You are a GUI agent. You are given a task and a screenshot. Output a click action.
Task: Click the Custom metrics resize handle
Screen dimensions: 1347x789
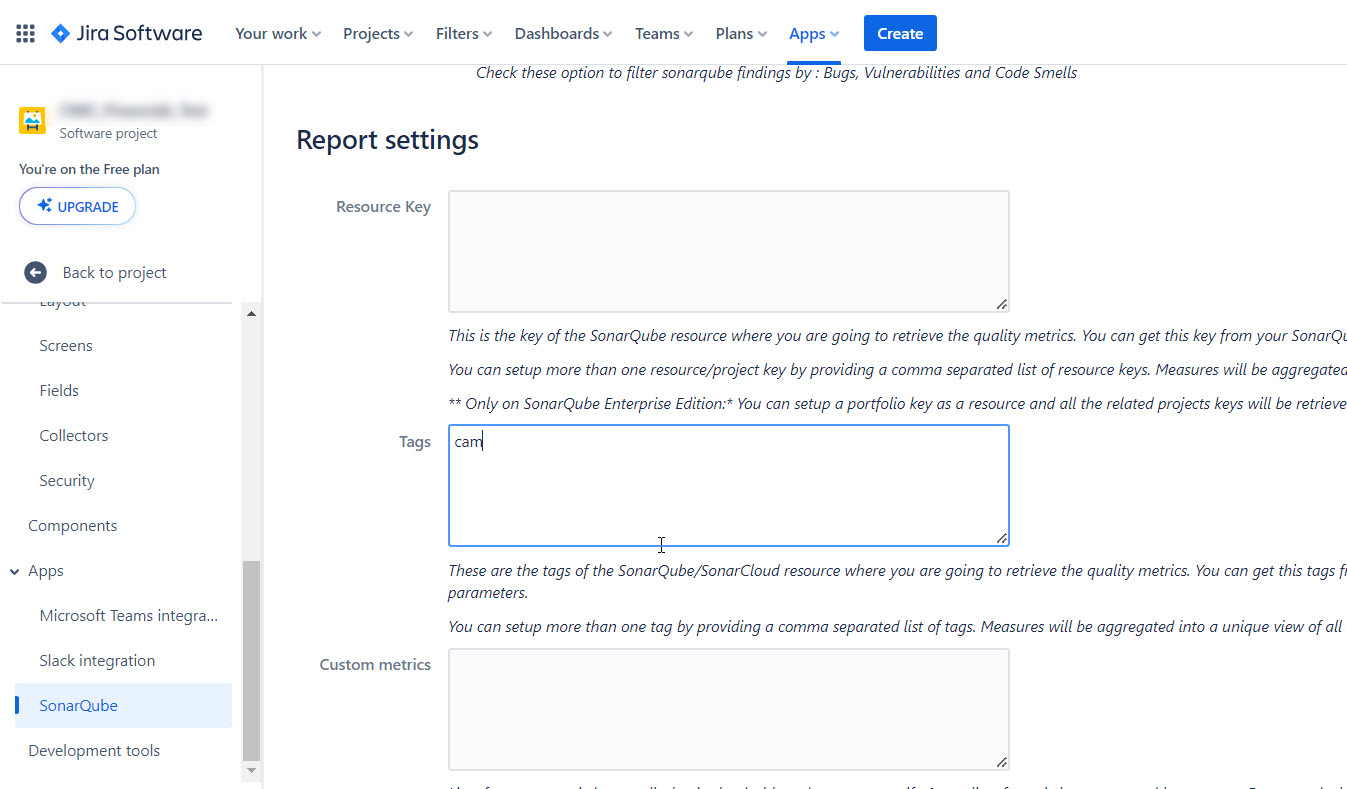(1001, 762)
